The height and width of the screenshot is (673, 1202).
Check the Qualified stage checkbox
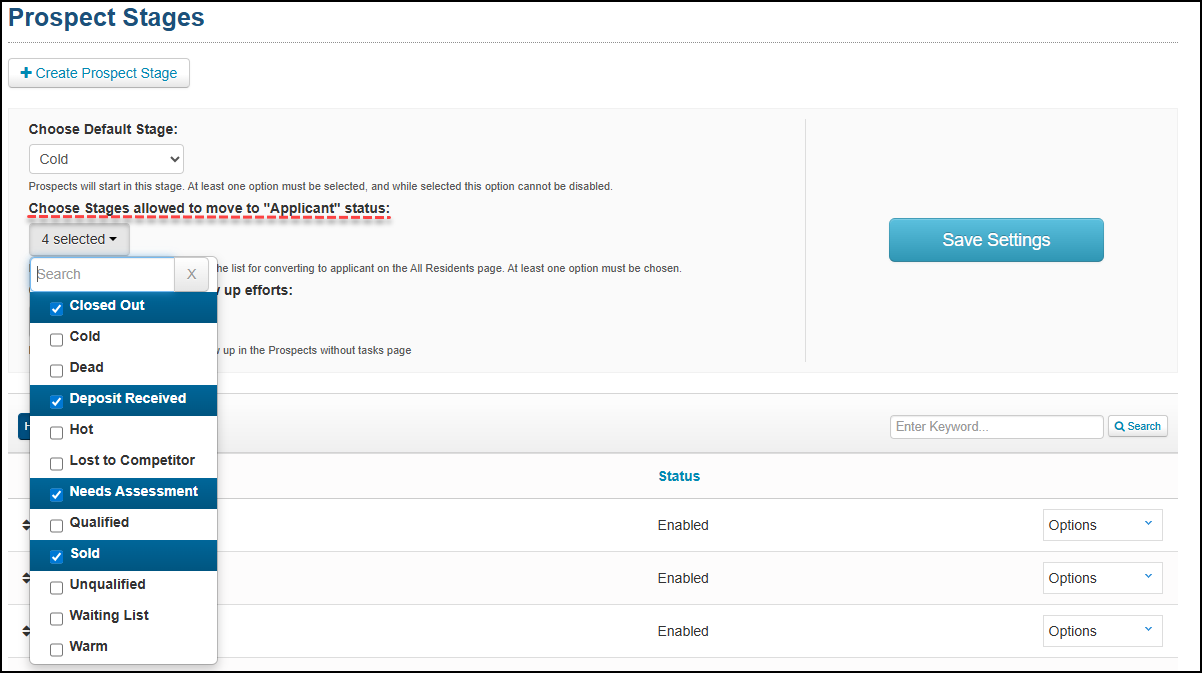(57, 524)
